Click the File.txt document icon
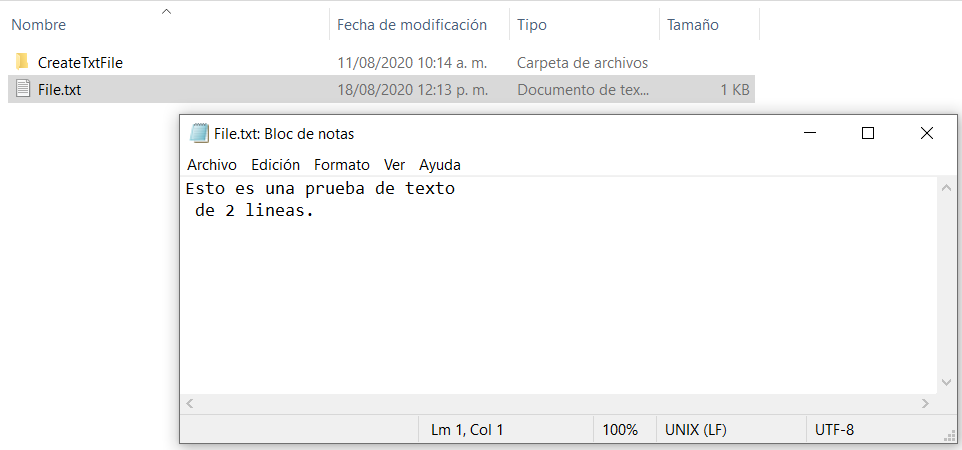 [22, 89]
